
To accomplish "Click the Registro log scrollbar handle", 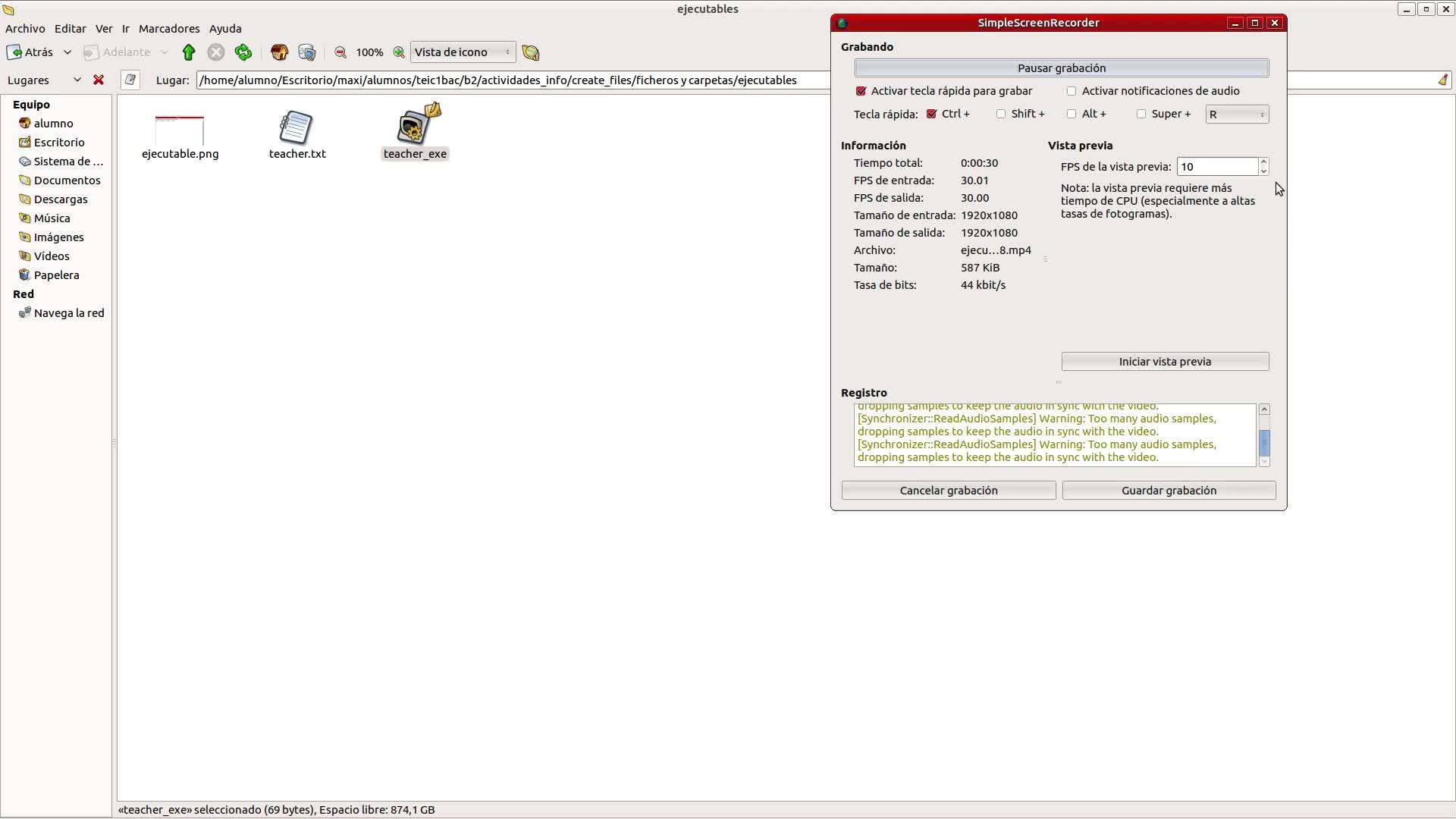I will (1264, 443).
